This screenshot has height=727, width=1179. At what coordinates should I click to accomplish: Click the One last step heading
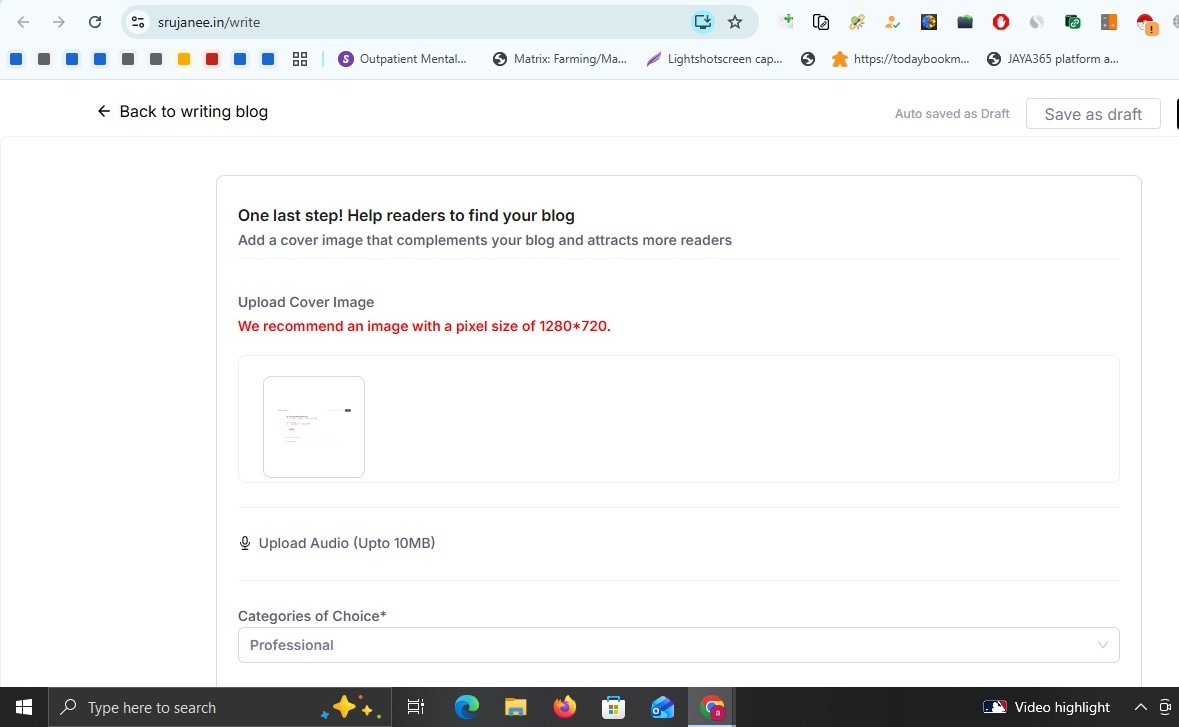click(x=406, y=215)
